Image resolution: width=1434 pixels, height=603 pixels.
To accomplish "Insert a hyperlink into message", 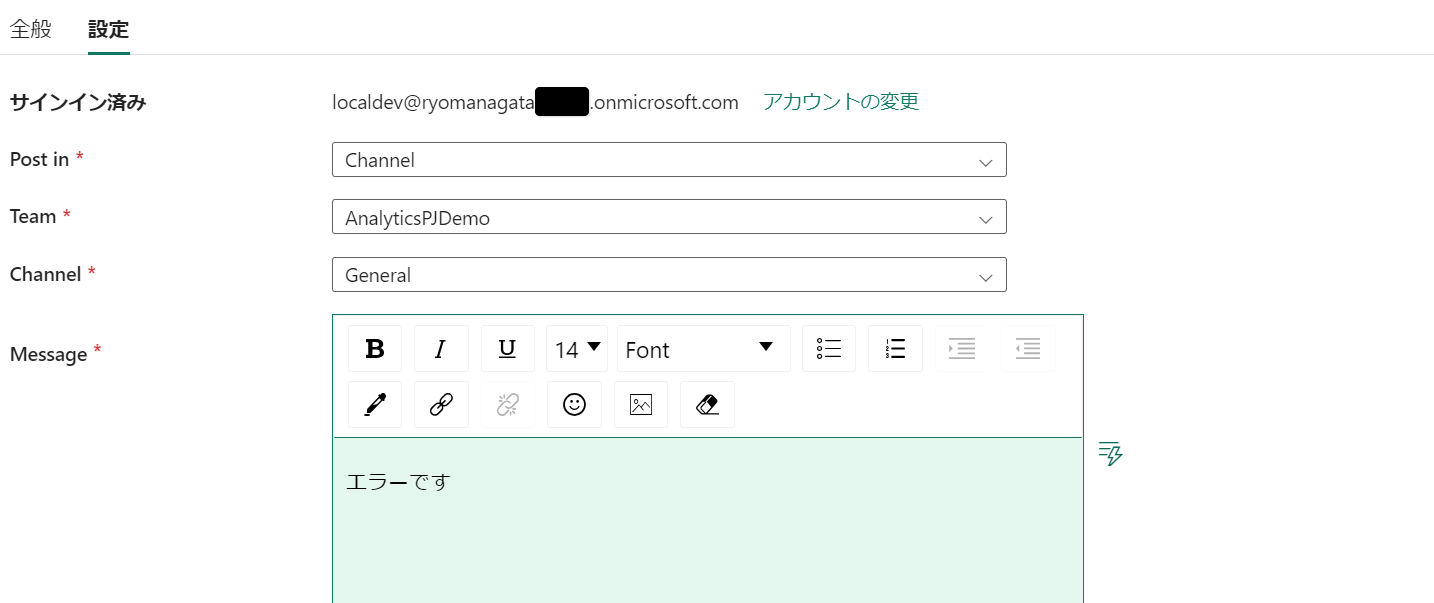I will tap(441, 405).
